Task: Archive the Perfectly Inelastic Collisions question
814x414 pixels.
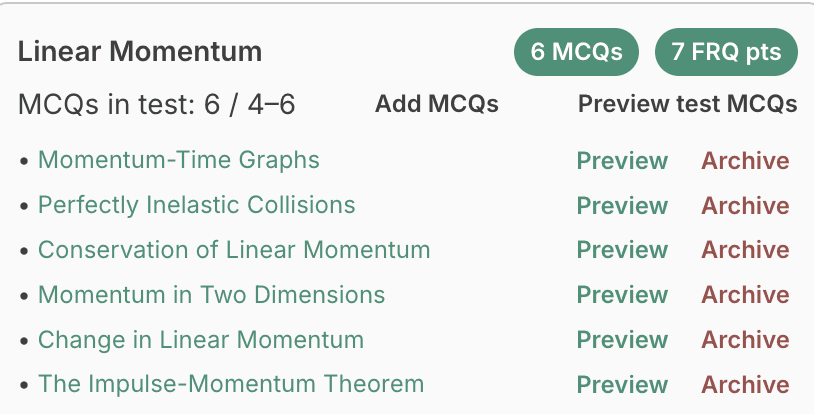Action: pos(745,206)
